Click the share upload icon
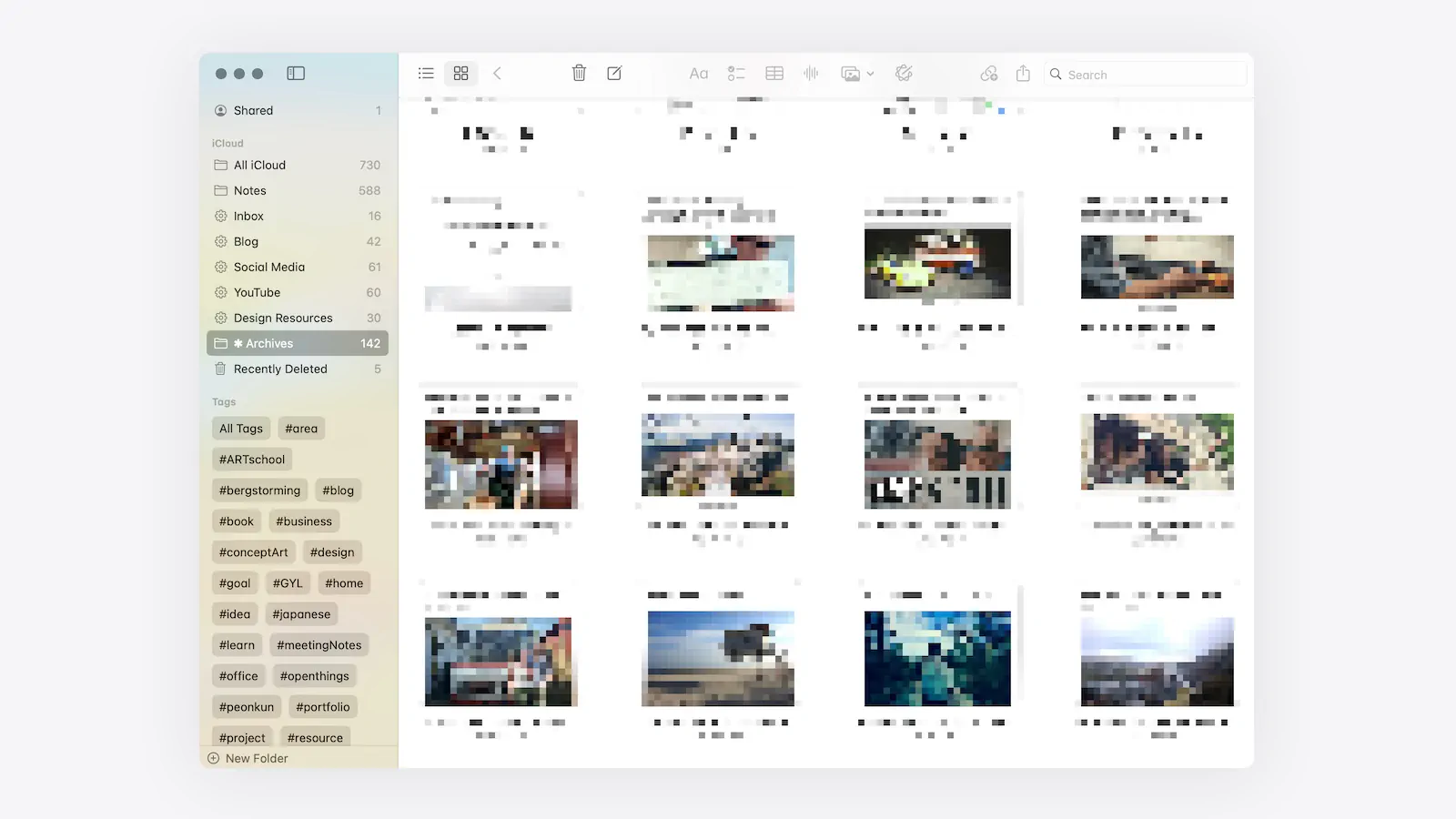The width and height of the screenshot is (1456, 819). coord(1023,74)
